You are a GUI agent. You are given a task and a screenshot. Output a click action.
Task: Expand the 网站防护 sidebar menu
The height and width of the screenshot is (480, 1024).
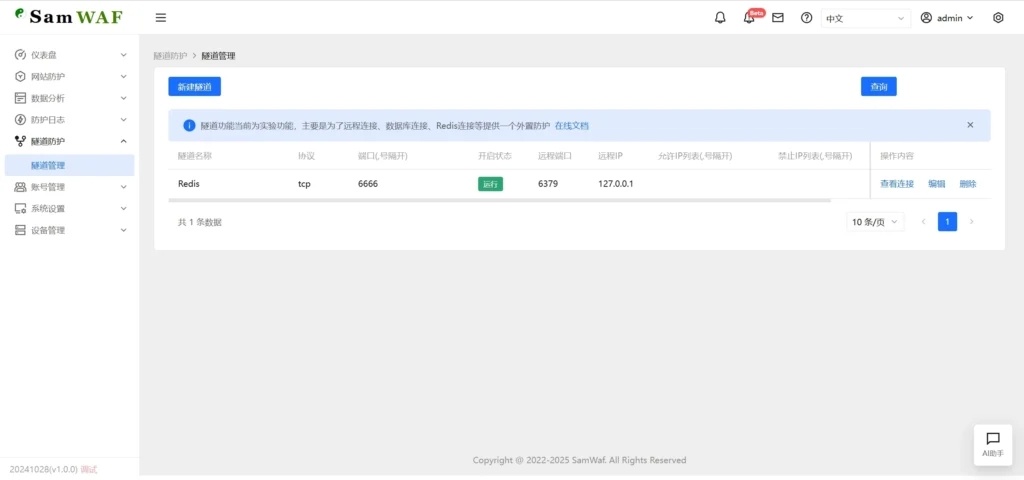68,77
